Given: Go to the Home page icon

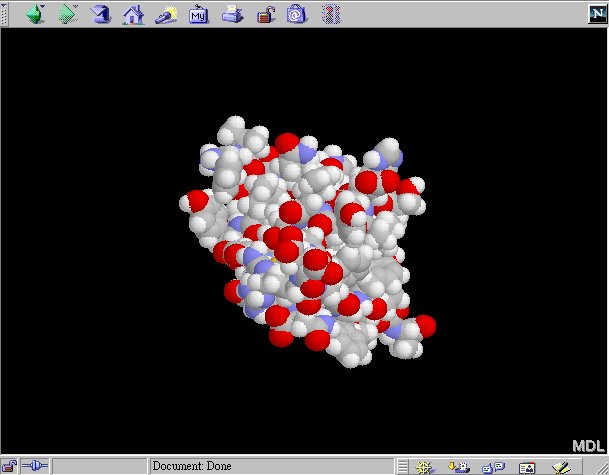Looking at the screenshot, I should (x=133, y=15).
